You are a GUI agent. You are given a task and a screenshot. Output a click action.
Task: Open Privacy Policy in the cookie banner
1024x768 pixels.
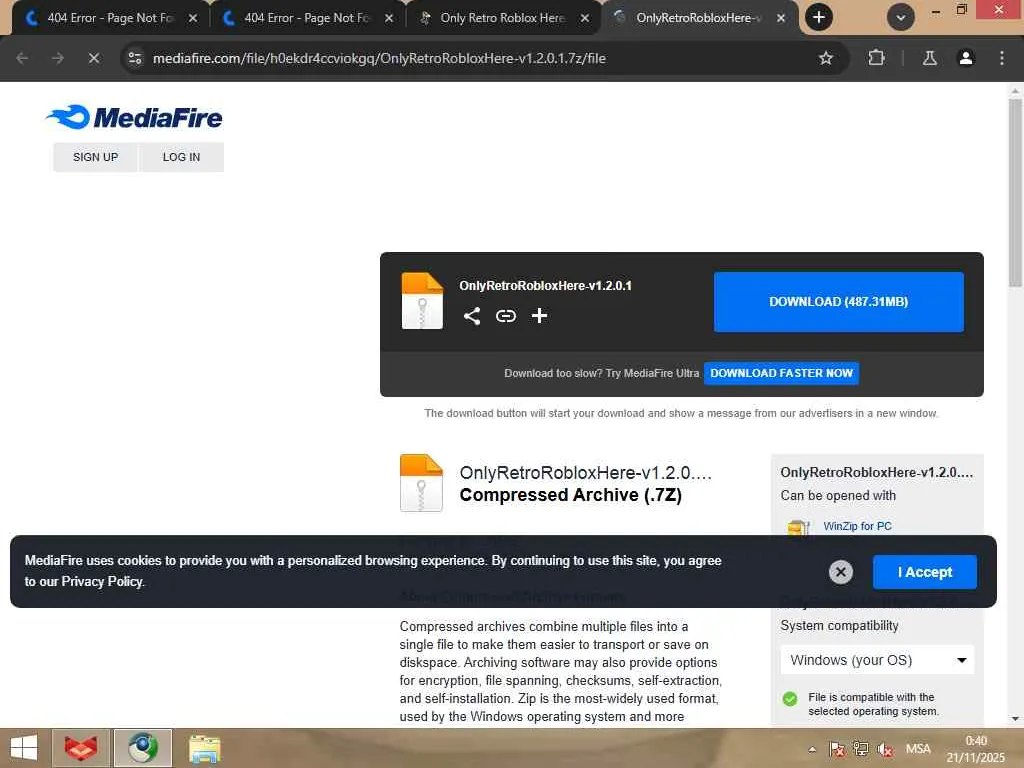[x=102, y=581]
